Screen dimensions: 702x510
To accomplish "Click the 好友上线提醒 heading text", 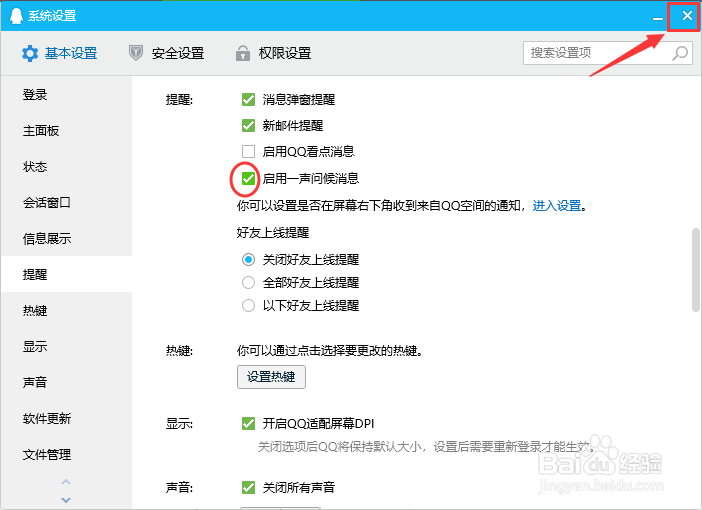I will (273, 232).
